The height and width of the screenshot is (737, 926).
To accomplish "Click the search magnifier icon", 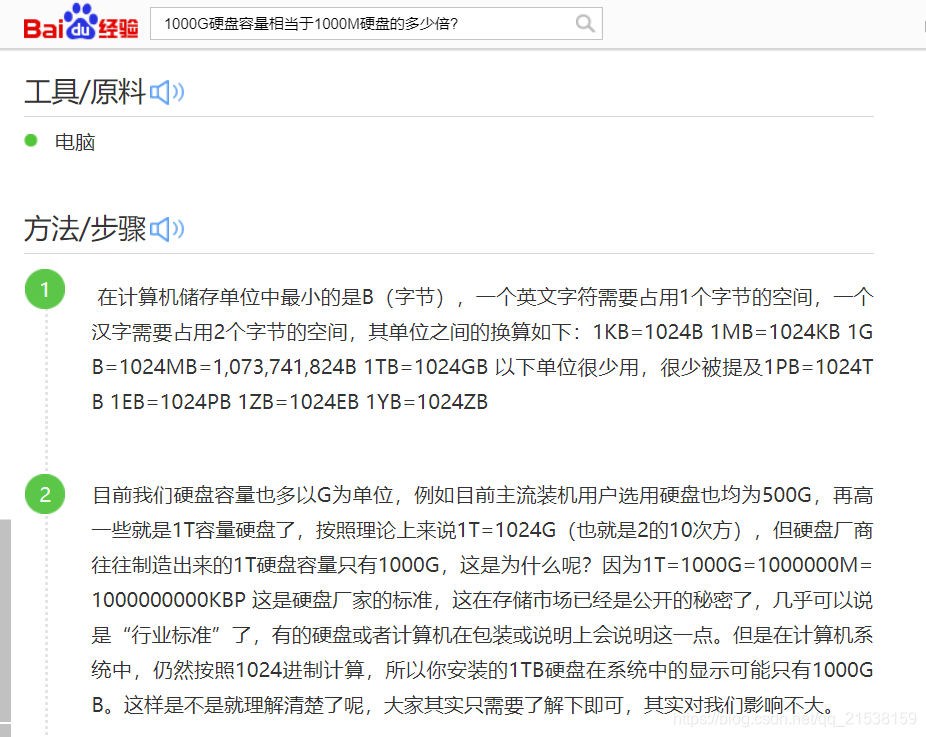I will click(x=585, y=24).
